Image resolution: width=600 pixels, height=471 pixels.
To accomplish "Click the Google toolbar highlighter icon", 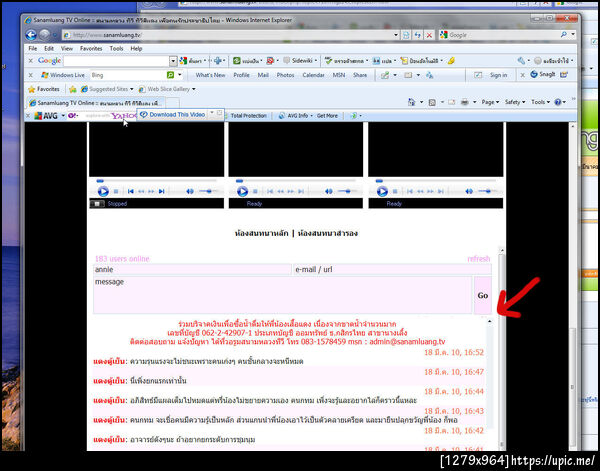I will pyautogui.click(x=451, y=61).
